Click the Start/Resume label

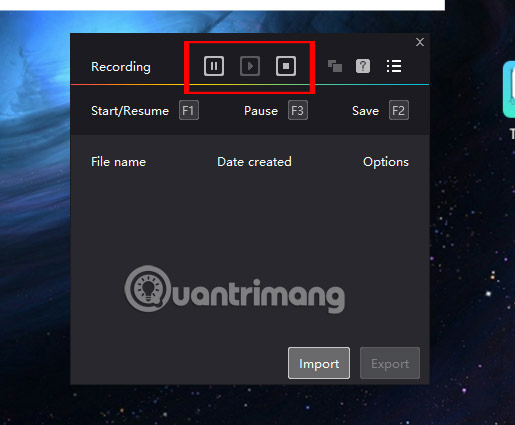coord(130,111)
